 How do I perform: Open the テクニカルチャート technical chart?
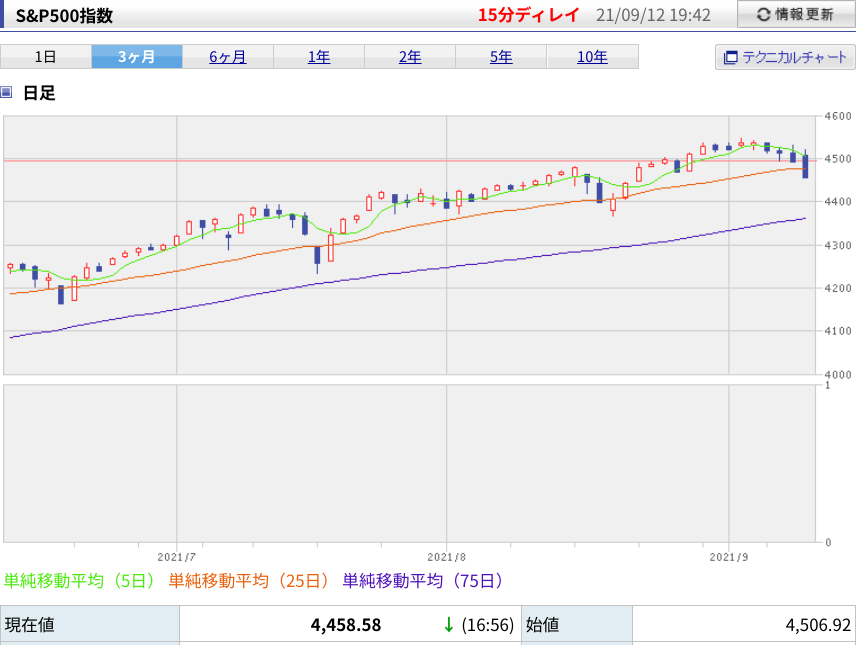[x=785, y=57]
